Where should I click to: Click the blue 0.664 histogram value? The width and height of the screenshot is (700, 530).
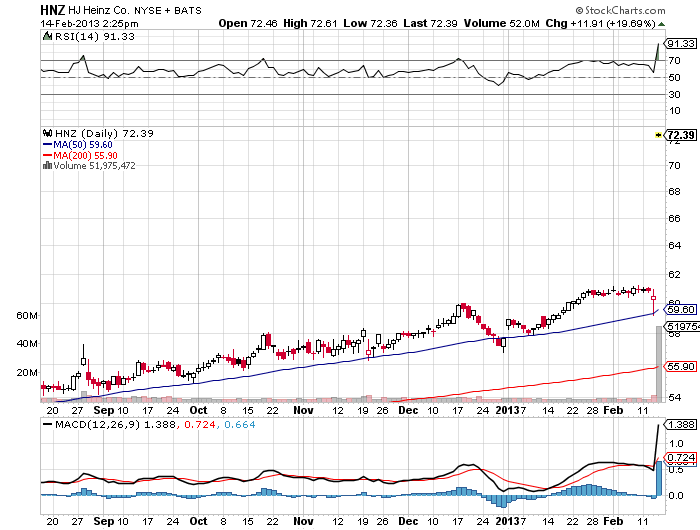[x=240, y=424]
